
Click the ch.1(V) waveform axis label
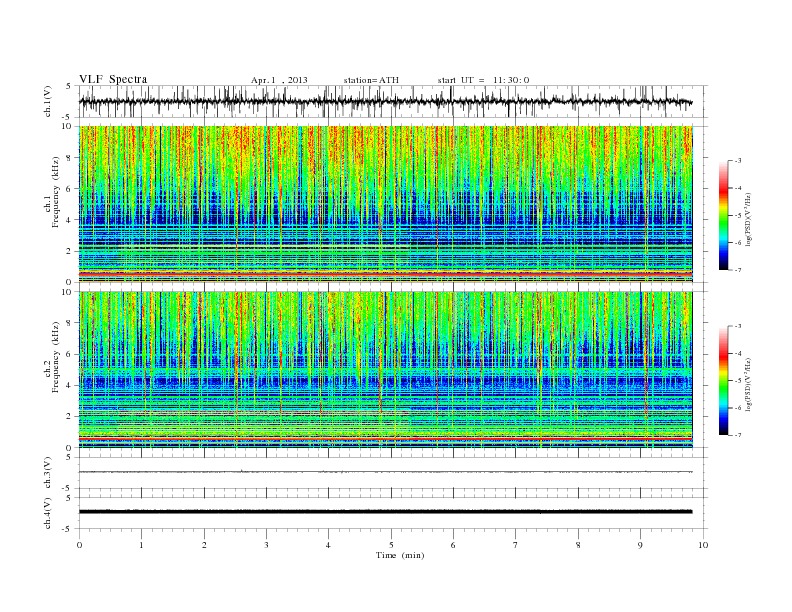pos(48,100)
